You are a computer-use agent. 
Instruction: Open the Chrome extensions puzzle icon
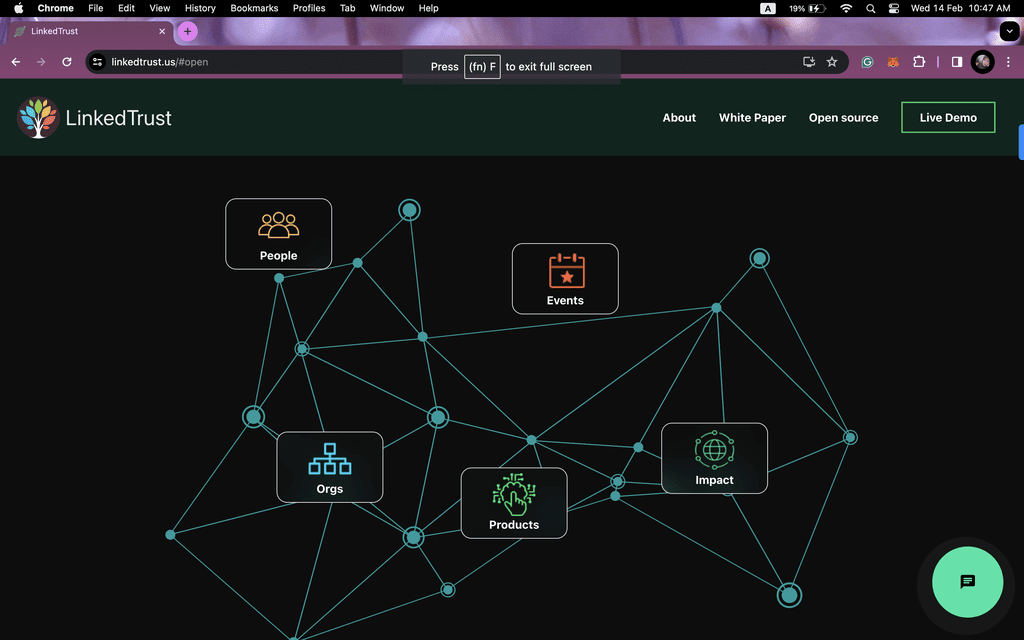coord(919,62)
